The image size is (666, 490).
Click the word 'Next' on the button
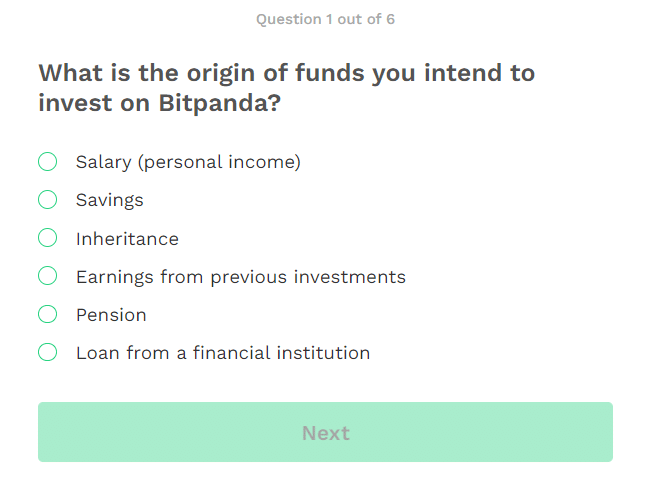coord(326,433)
